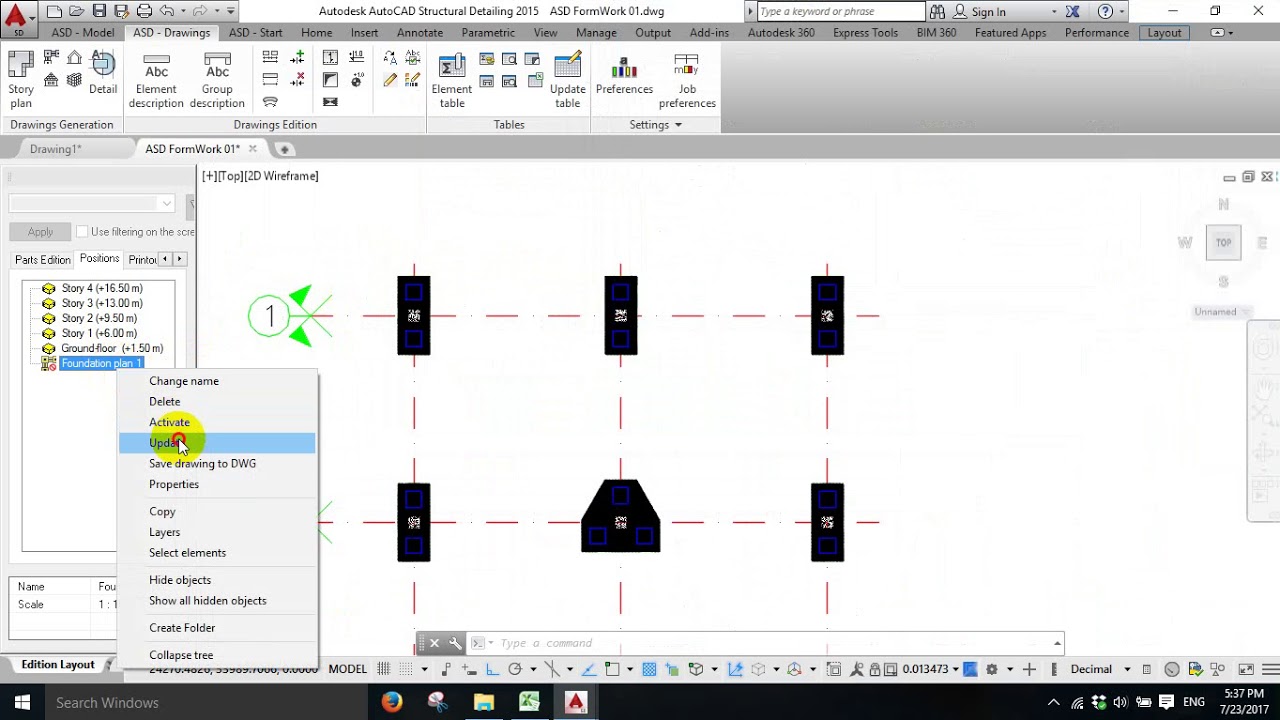Toggle ortho mode in the status bar
The image size is (1280, 720).
click(x=492, y=669)
